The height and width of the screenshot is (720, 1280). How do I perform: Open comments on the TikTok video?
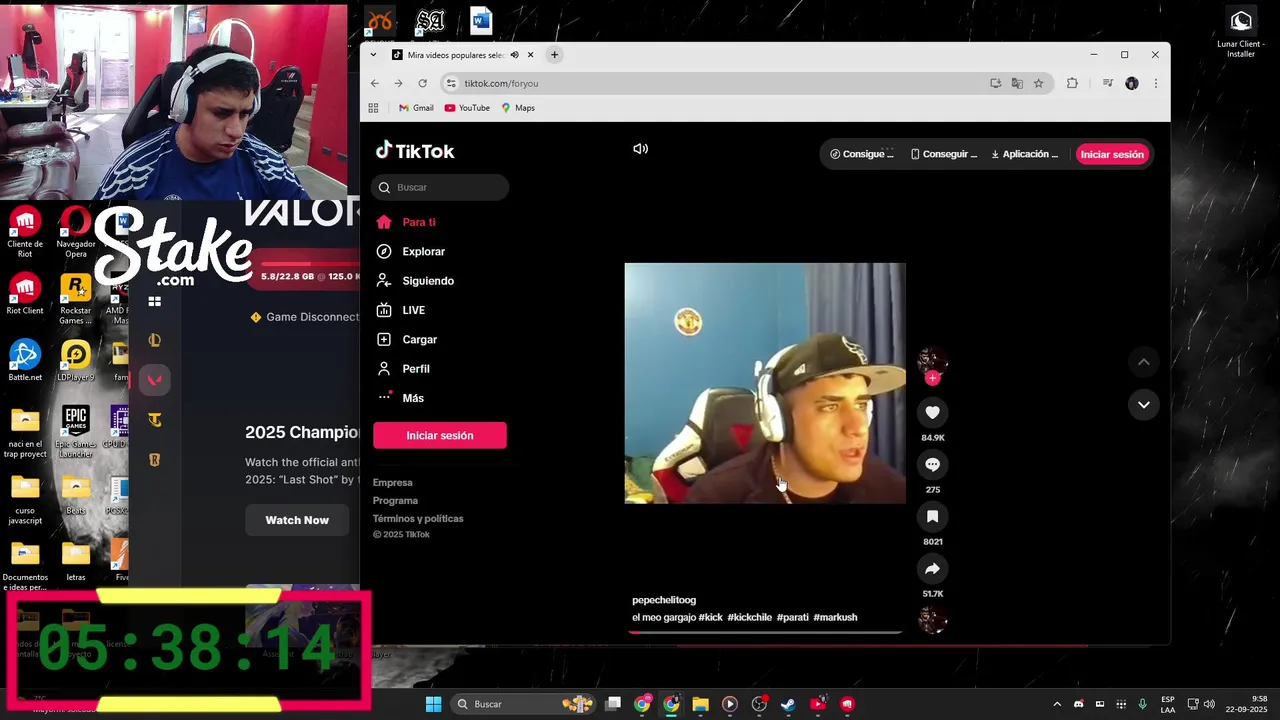click(932, 464)
